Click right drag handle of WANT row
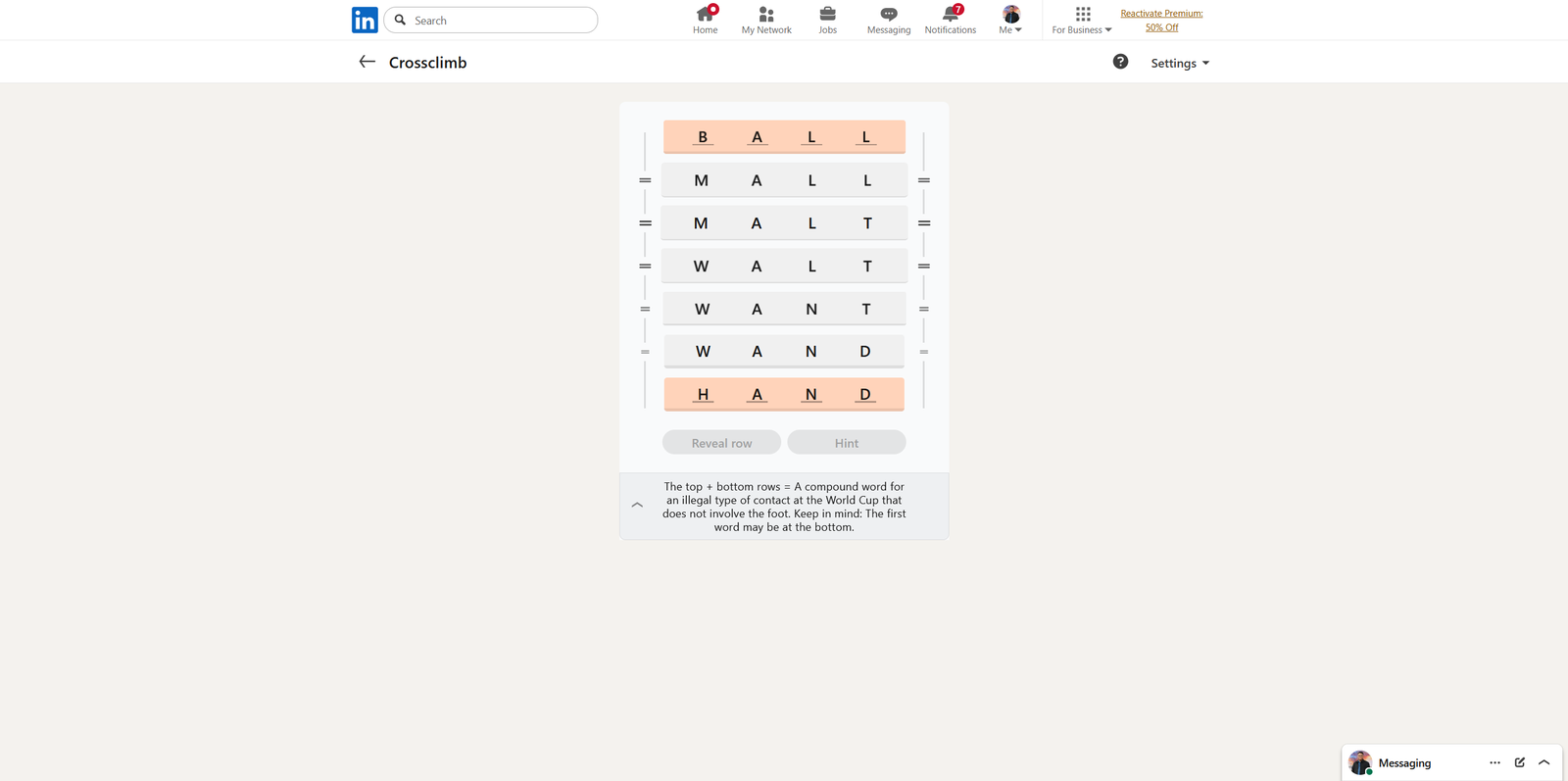Image resolution: width=1568 pixels, height=781 pixels. [924, 309]
